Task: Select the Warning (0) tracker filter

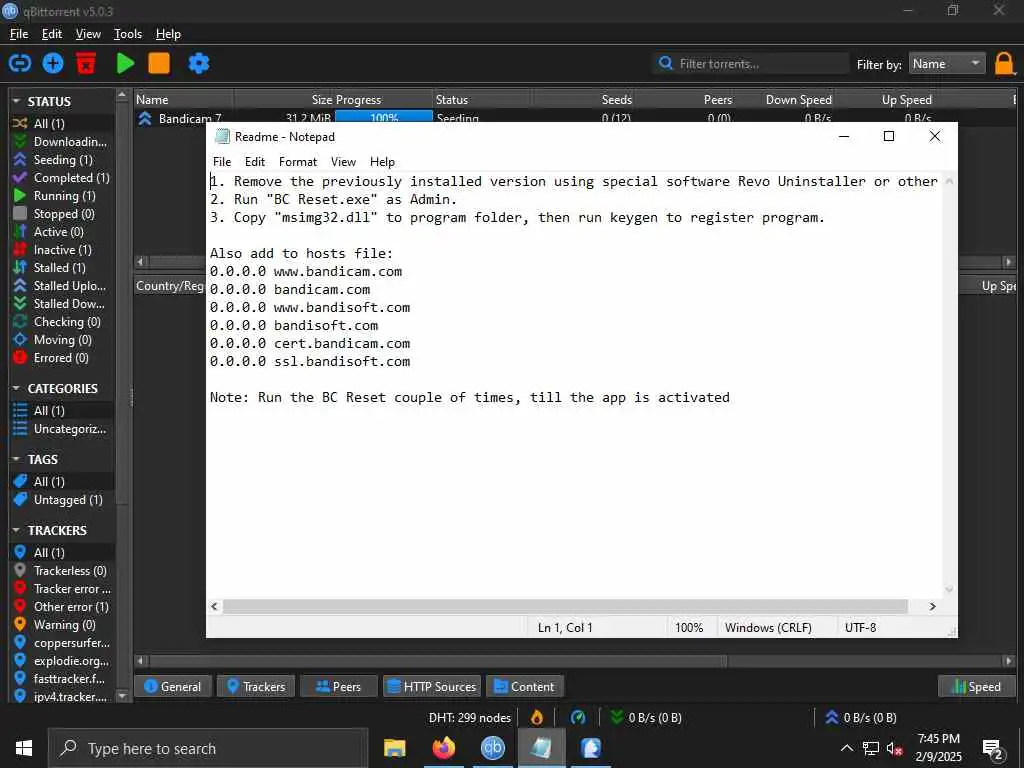Action: click(63, 625)
